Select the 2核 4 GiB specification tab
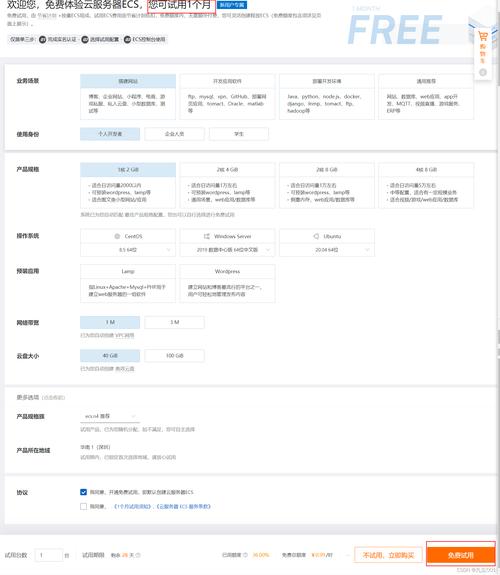This screenshot has height=575, width=500. tap(227, 169)
